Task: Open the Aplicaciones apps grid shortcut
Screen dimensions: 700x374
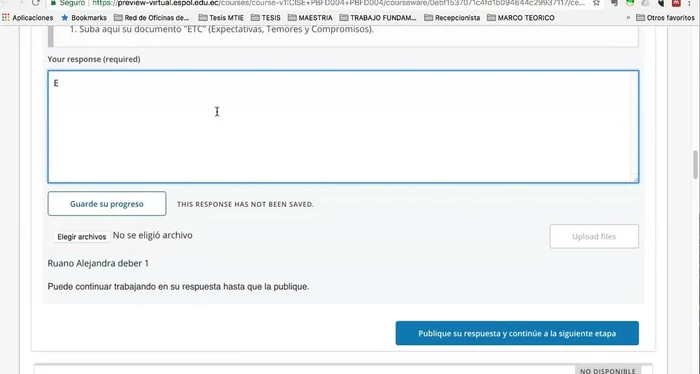Action: 28,18
